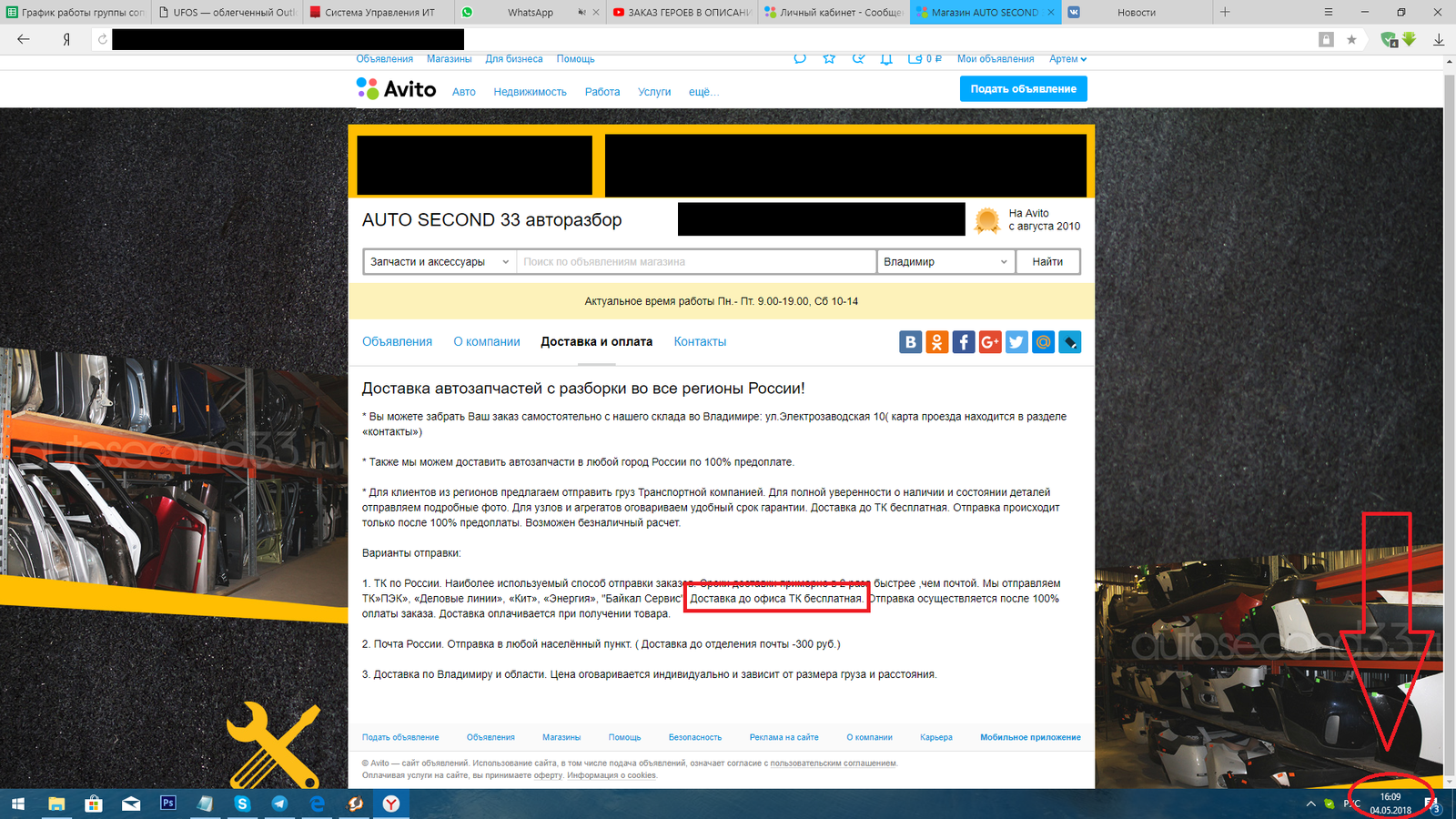Open Skype from the taskbar
The width and height of the screenshot is (1456, 819).
point(242,804)
